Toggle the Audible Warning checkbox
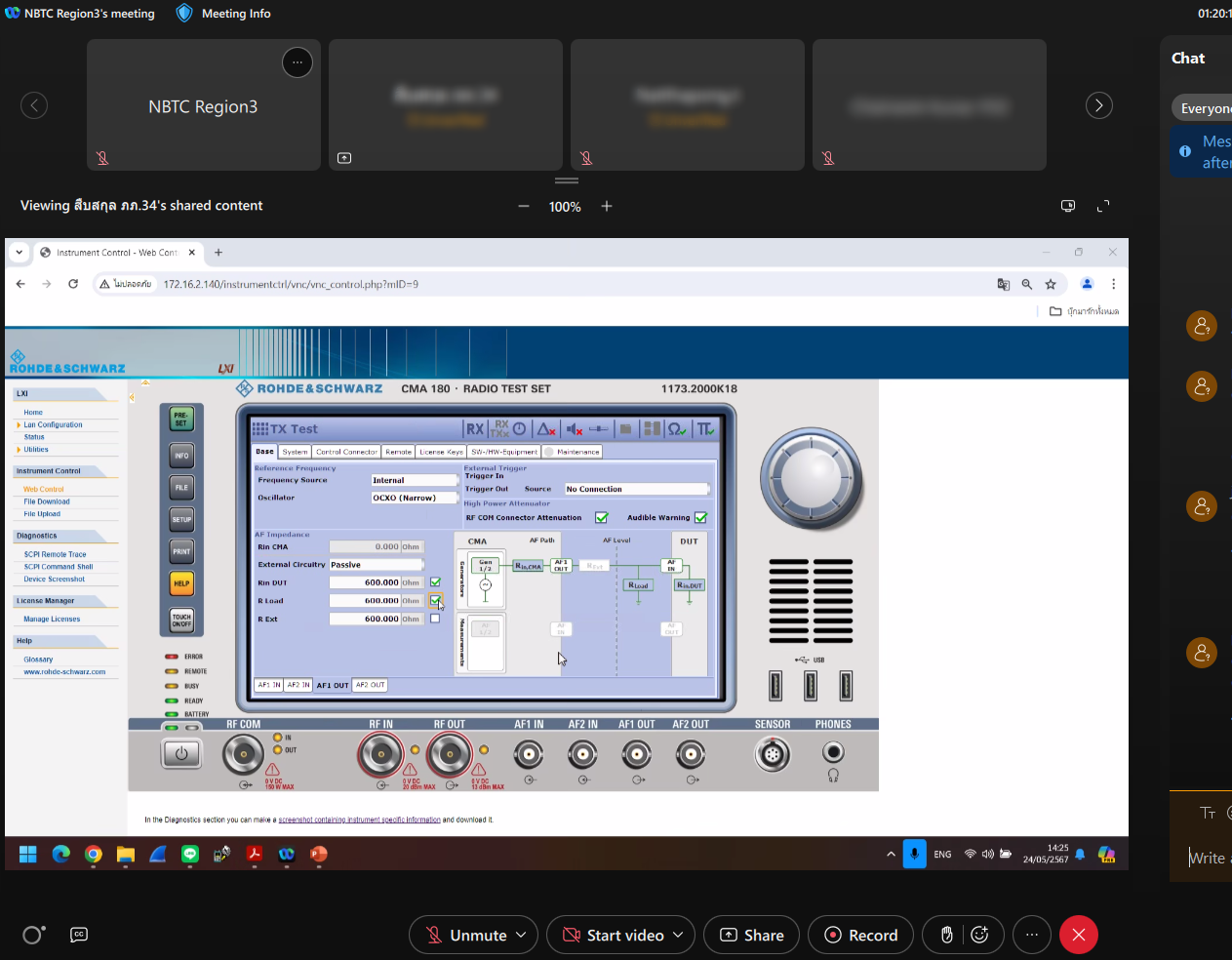This screenshot has height=960, width=1232. (x=700, y=518)
